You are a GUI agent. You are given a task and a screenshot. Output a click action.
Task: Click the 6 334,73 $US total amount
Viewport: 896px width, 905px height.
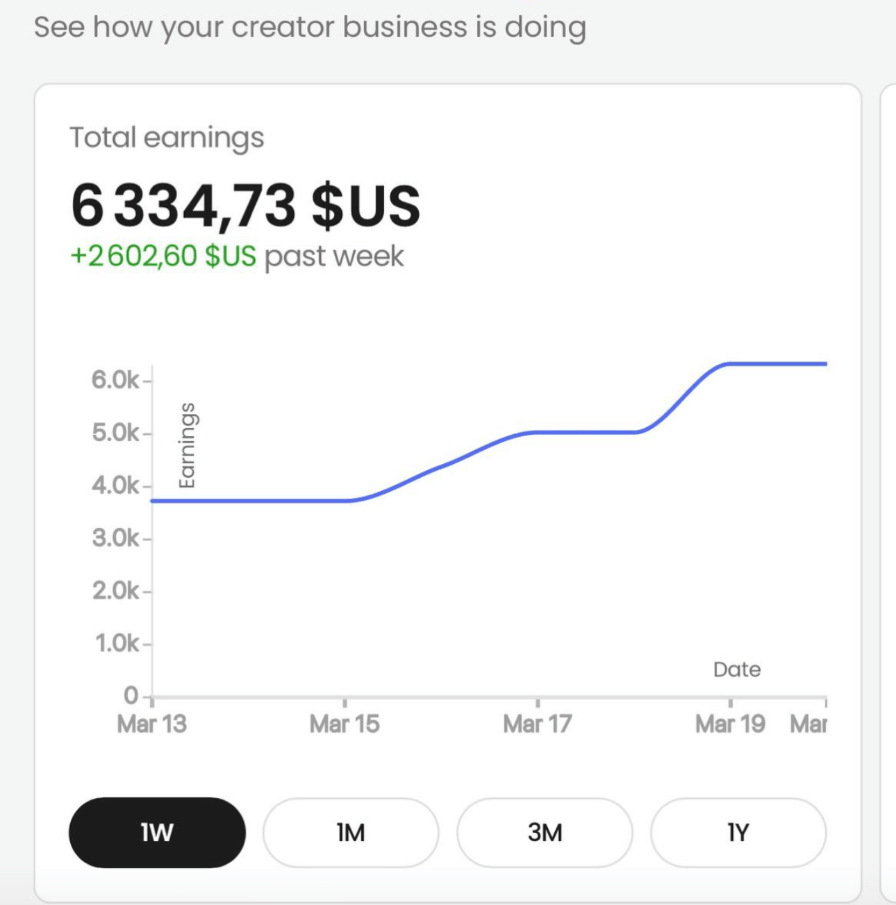(x=245, y=205)
